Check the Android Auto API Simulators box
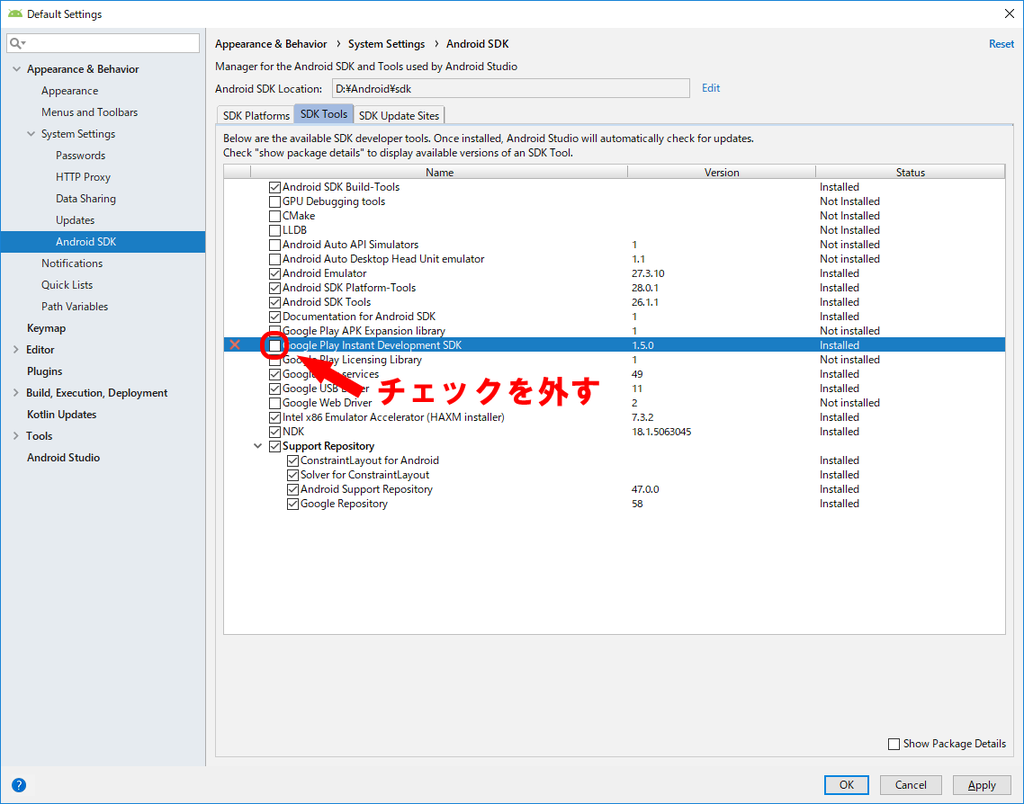This screenshot has width=1024, height=804. tap(275, 245)
